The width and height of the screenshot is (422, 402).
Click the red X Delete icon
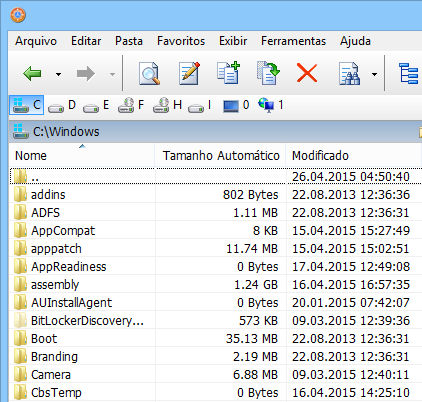click(307, 73)
